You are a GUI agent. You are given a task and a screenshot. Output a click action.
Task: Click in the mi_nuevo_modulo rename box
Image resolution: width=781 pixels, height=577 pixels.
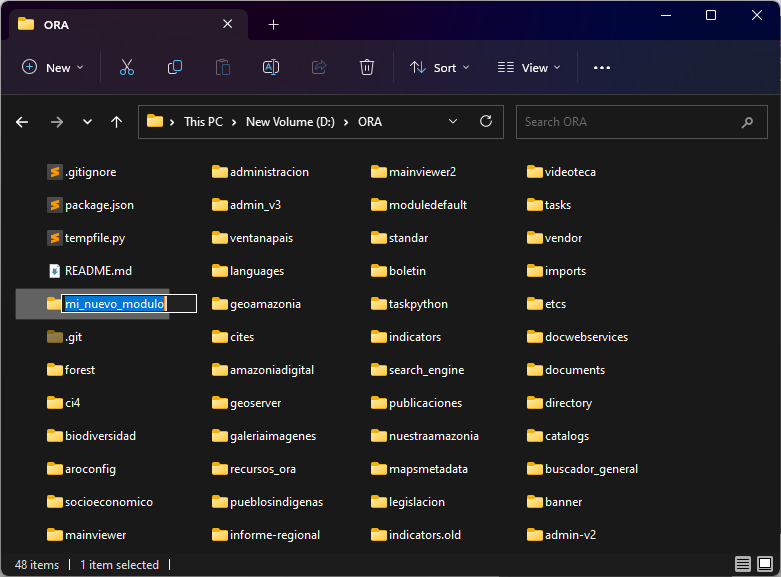point(129,303)
